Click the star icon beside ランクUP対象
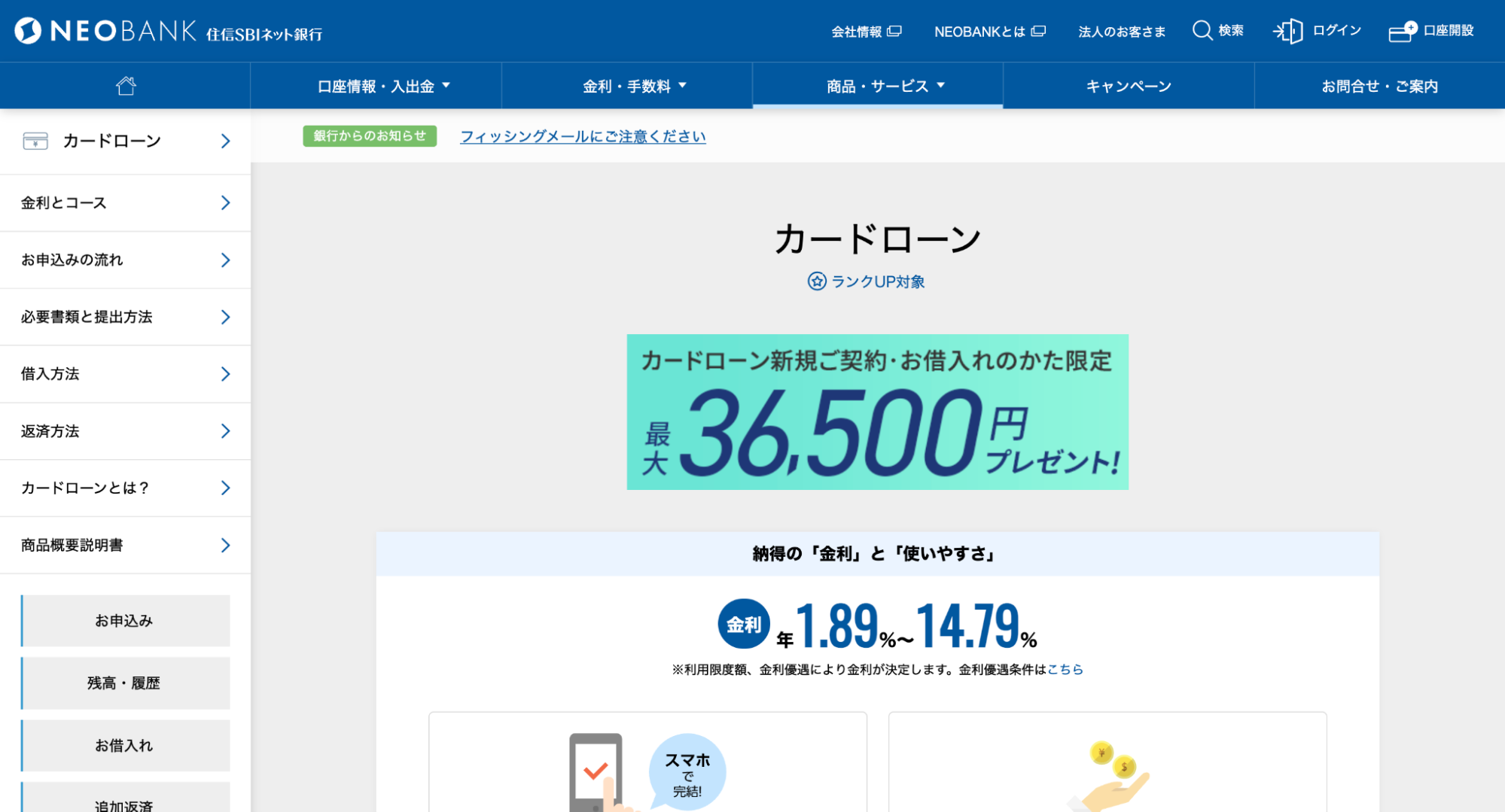This screenshot has width=1505, height=812. coord(816,281)
